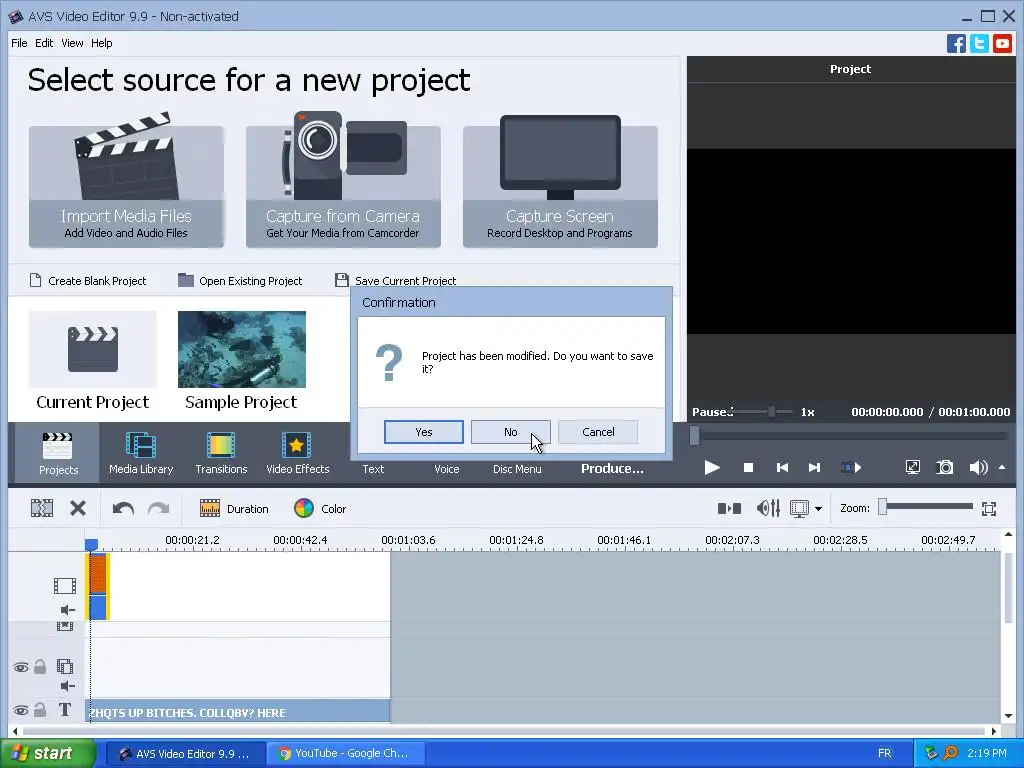1024x768 pixels.
Task: Open the View menu
Action: (x=72, y=43)
